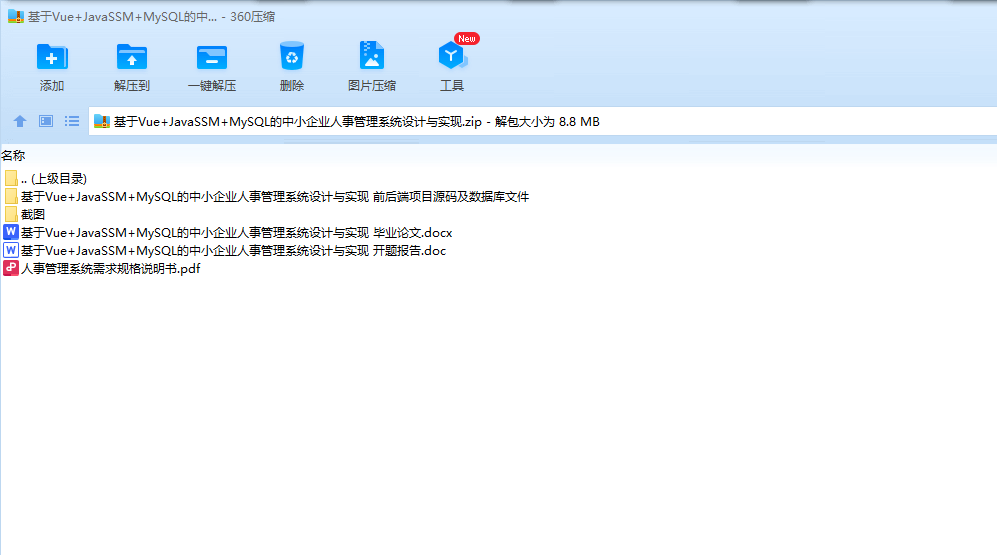The width and height of the screenshot is (997, 555).
Task: Sort by the 名称 column header
Action: (x=13, y=155)
